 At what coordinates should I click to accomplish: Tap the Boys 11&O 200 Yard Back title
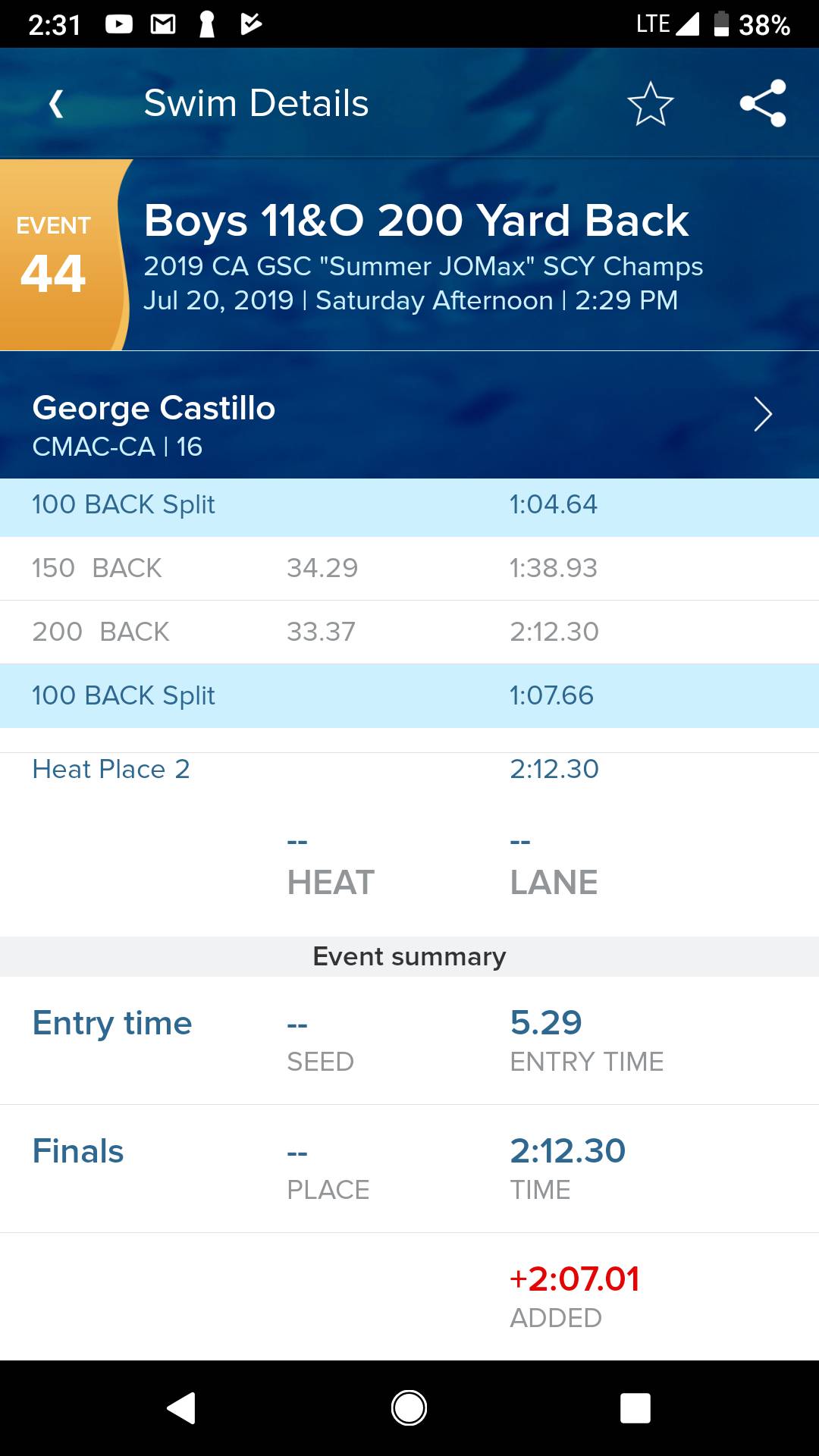[x=416, y=221]
